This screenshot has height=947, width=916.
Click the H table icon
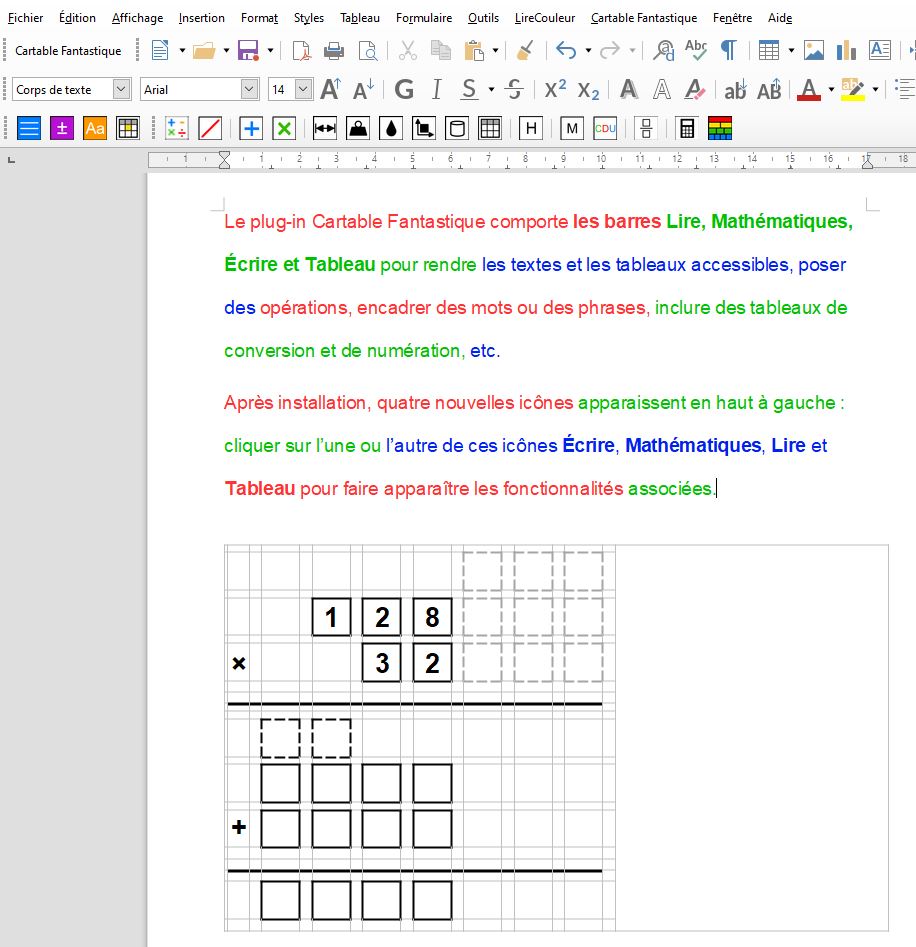[x=531, y=129]
